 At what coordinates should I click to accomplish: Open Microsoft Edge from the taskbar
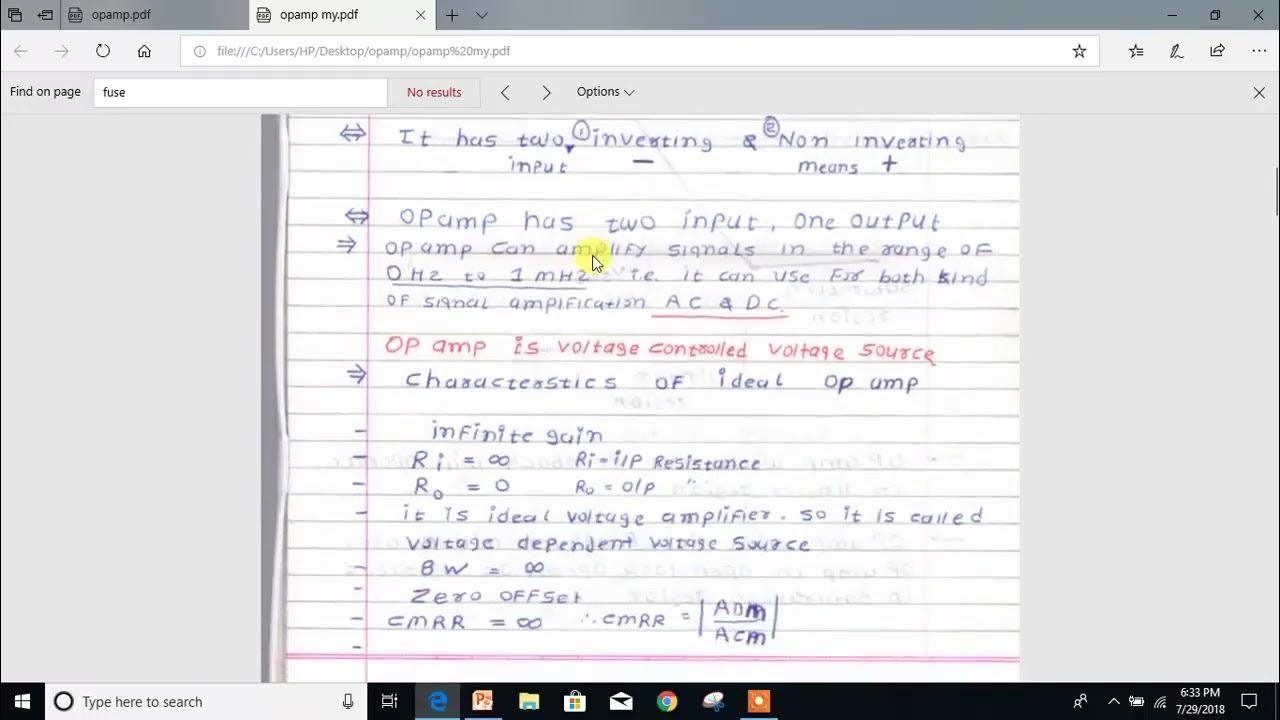(x=438, y=701)
